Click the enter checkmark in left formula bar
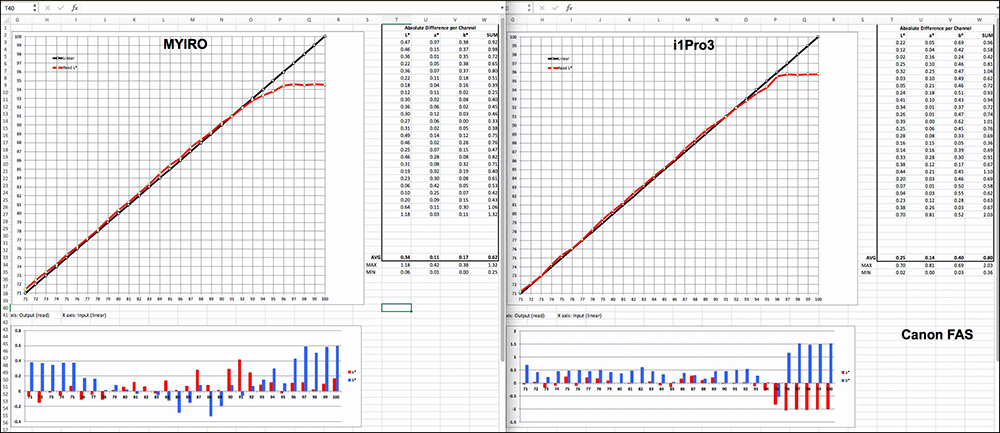The height and width of the screenshot is (433, 1000). click(61, 7)
